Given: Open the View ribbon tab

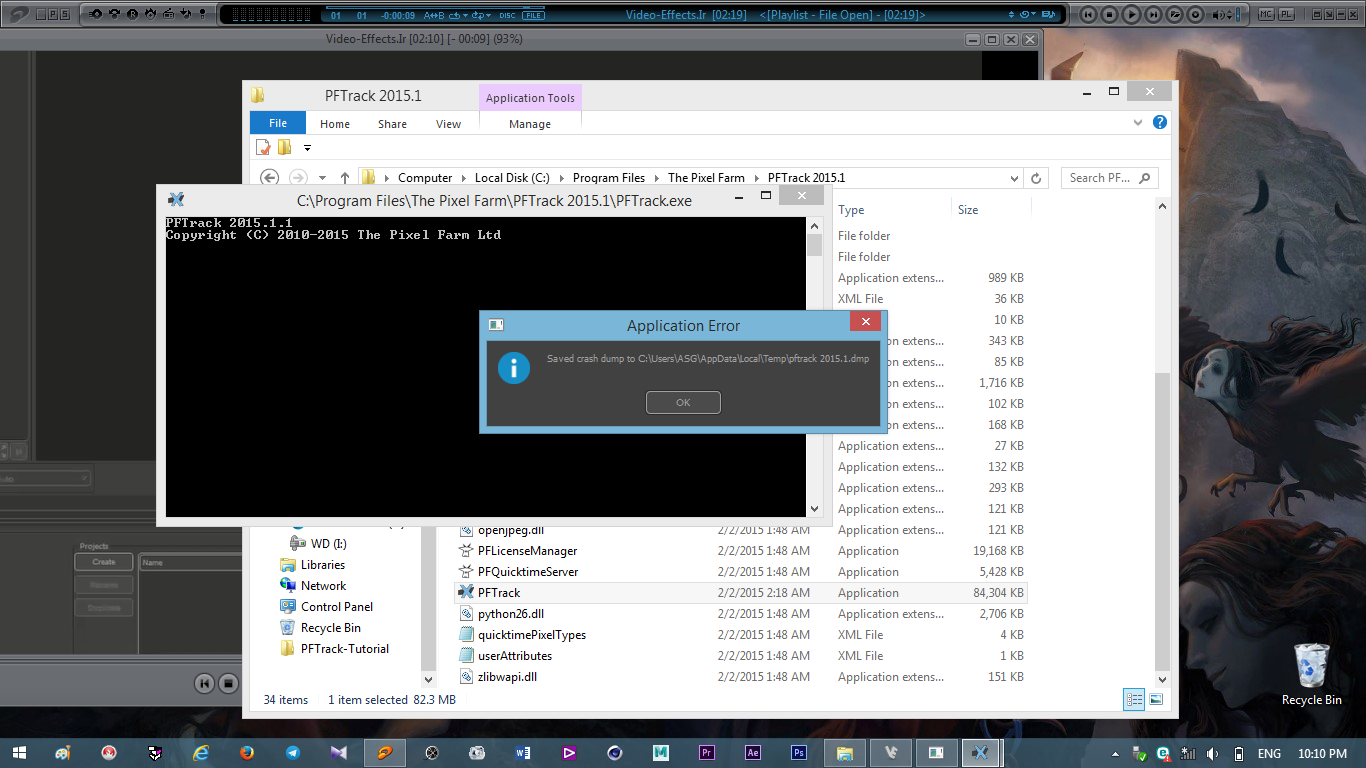Looking at the screenshot, I should coord(448,124).
